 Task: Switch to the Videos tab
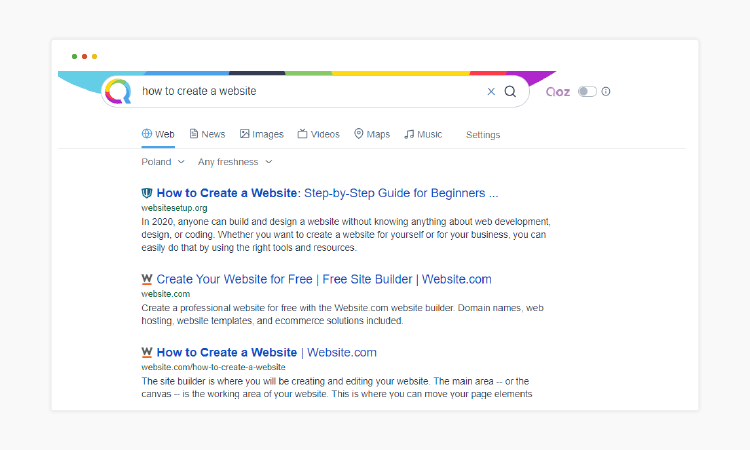click(319, 134)
